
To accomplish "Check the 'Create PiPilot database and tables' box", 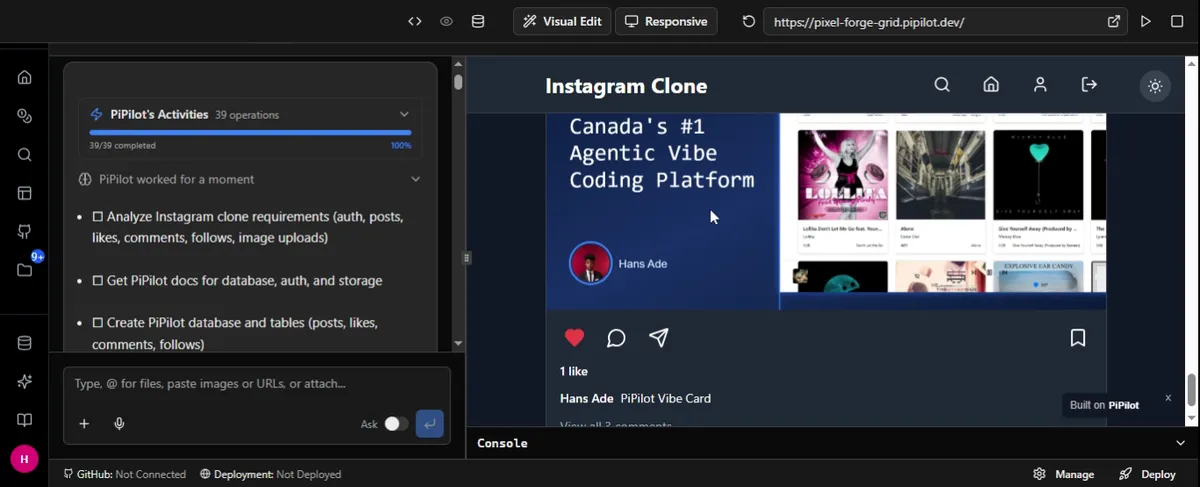I will coord(98,323).
